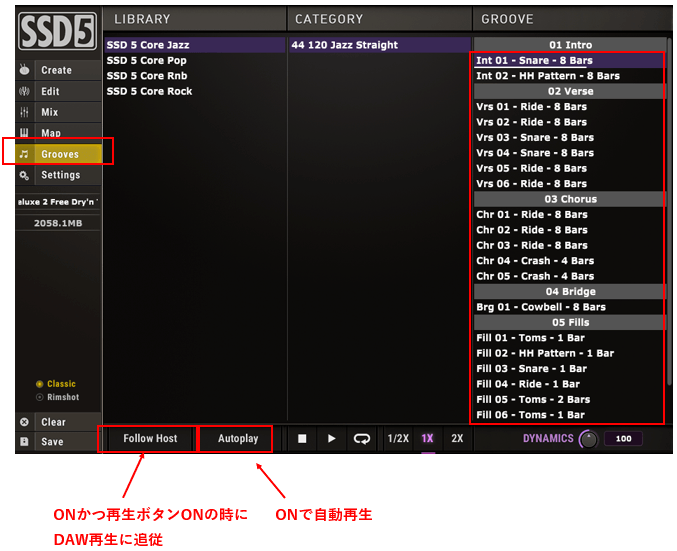The height and width of the screenshot is (551, 677).
Task: Click the Edit page icon in sidebar
Action: pyautogui.click(x=25, y=91)
